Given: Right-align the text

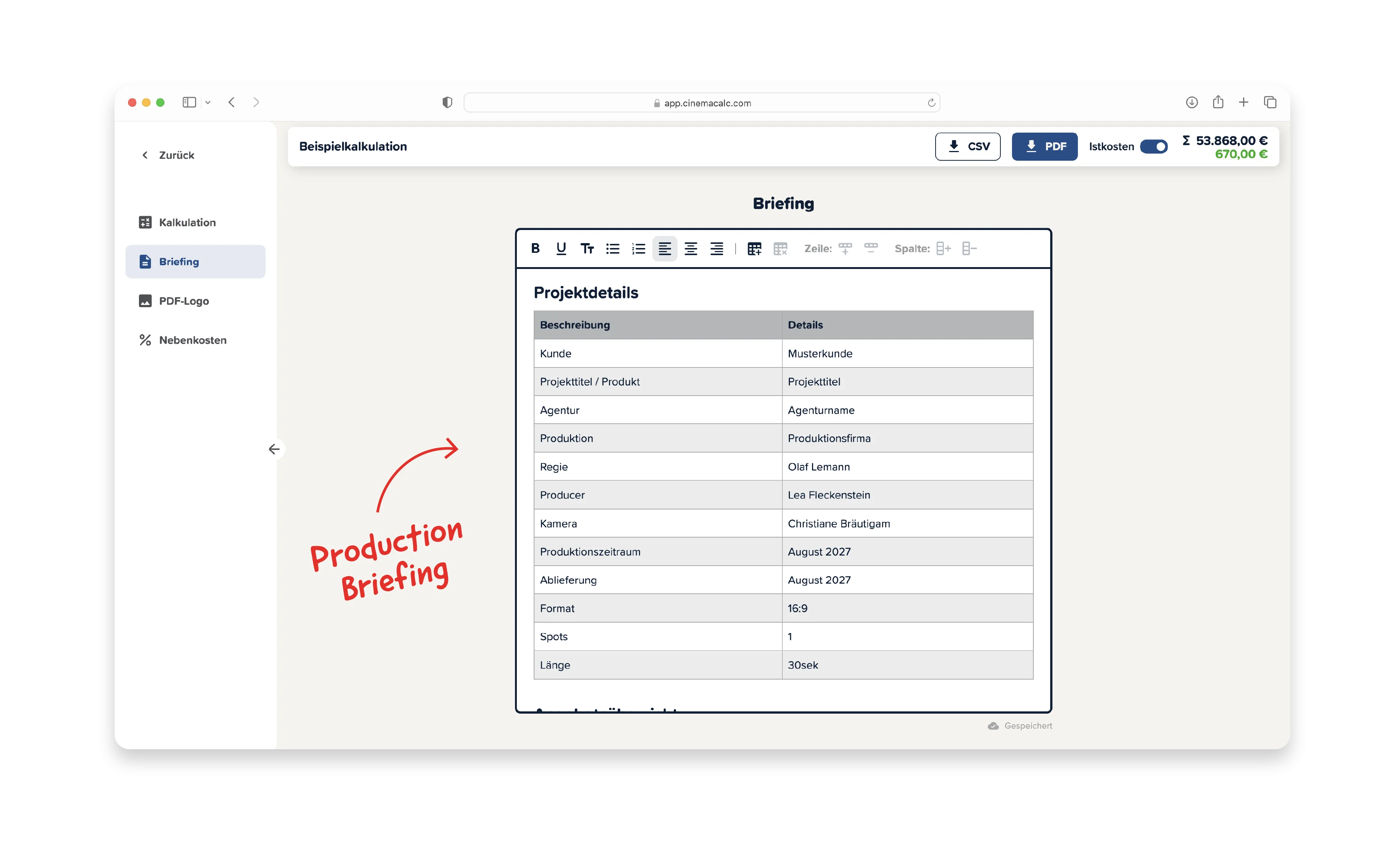Looking at the screenshot, I should point(716,248).
